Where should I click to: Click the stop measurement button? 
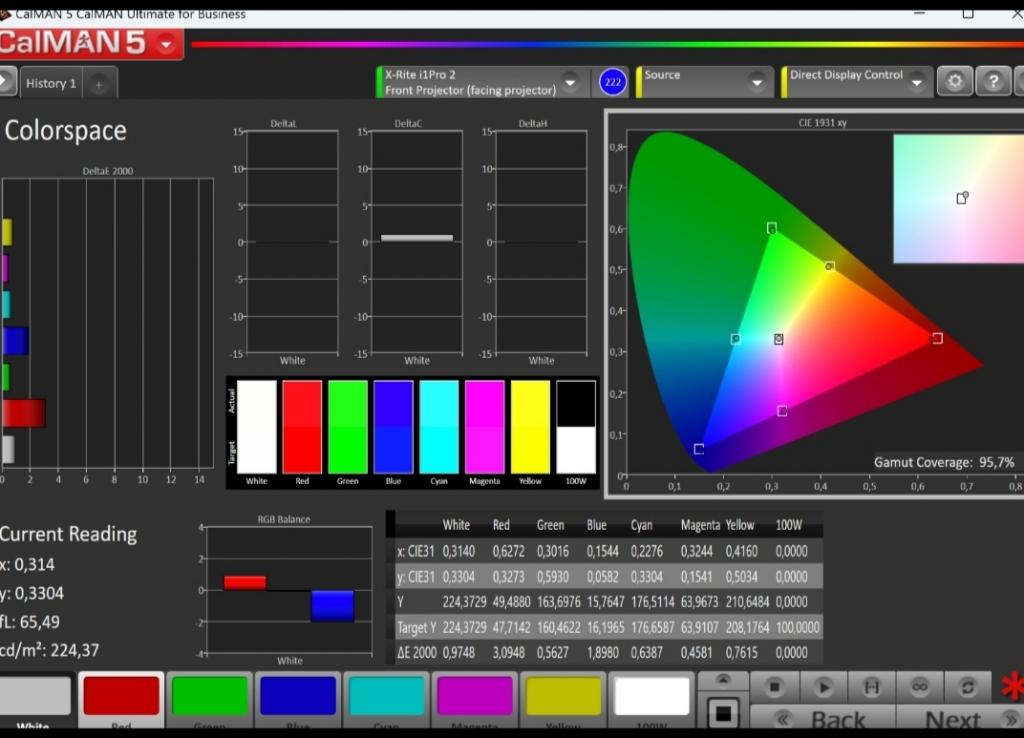[773, 687]
